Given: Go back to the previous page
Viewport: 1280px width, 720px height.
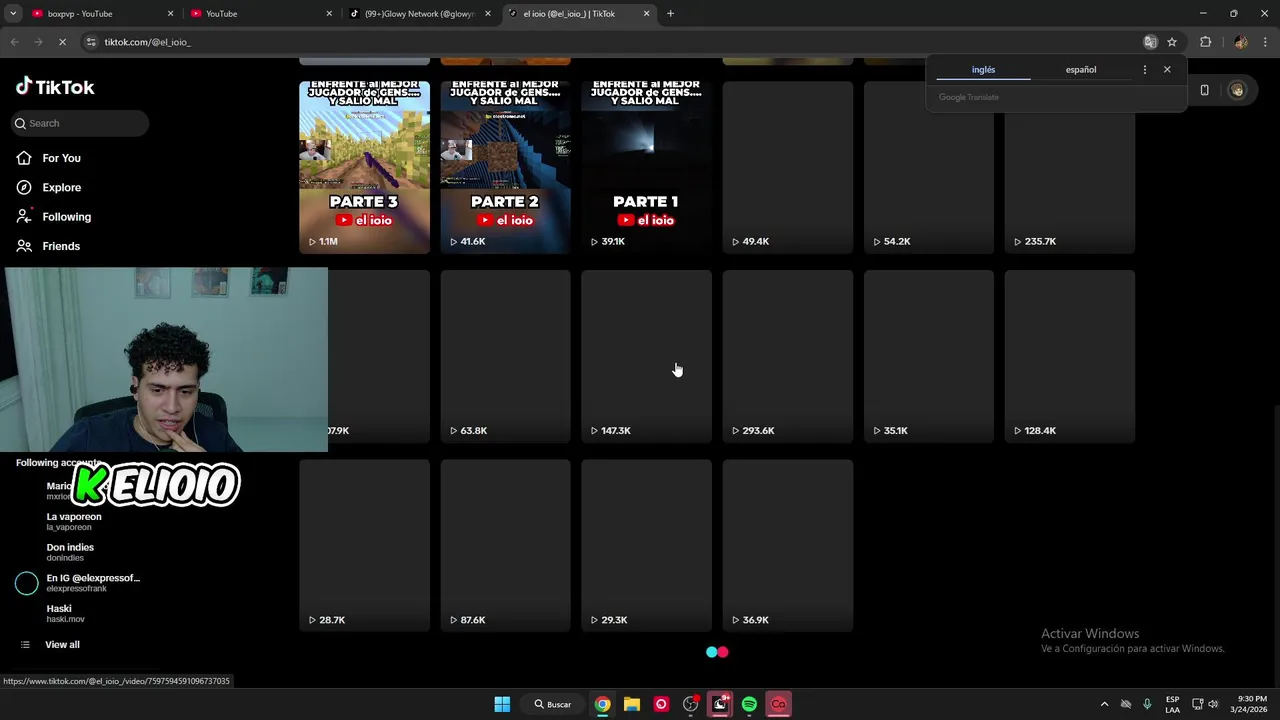Looking at the screenshot, I should [x=14, y=42].
